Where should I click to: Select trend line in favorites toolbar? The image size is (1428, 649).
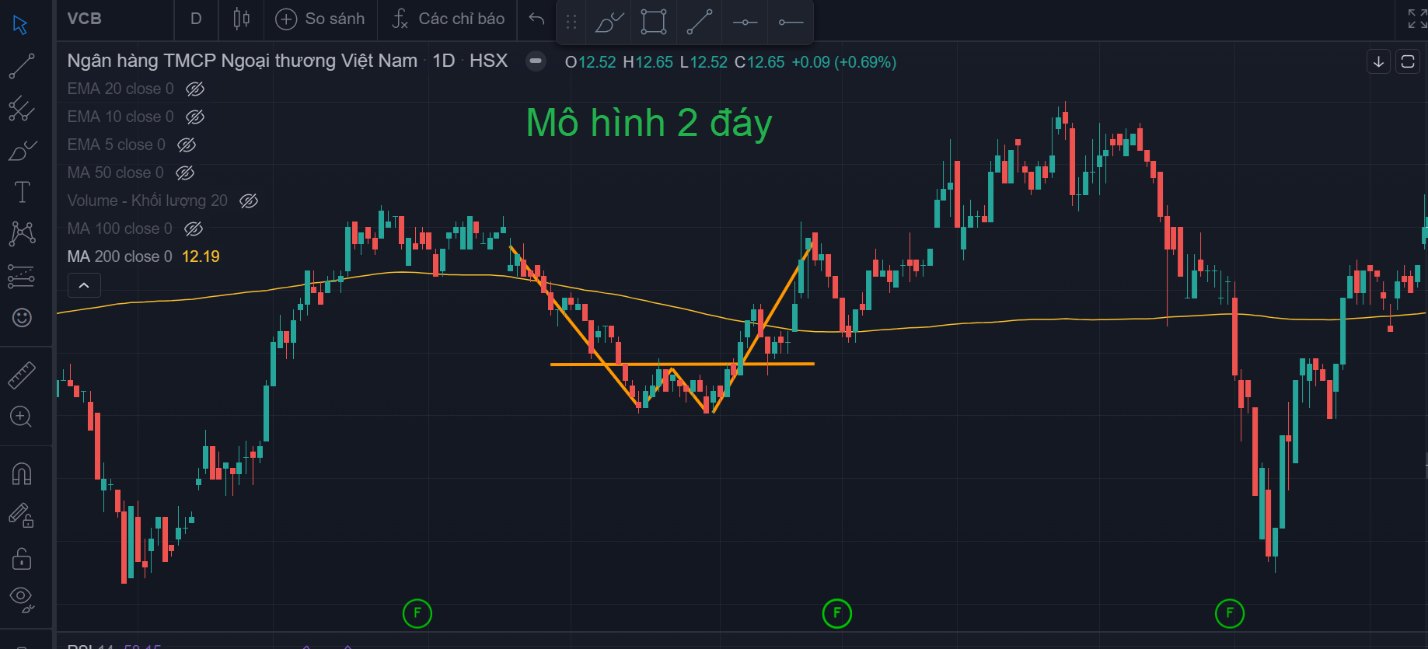click(699, 21)
